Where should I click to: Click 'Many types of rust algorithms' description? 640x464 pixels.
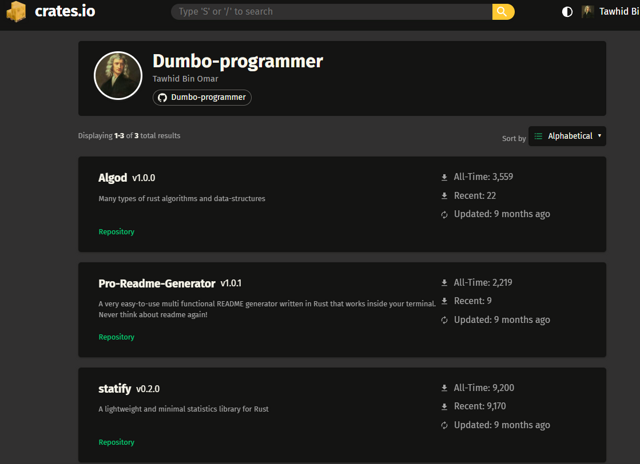[182, 199]
